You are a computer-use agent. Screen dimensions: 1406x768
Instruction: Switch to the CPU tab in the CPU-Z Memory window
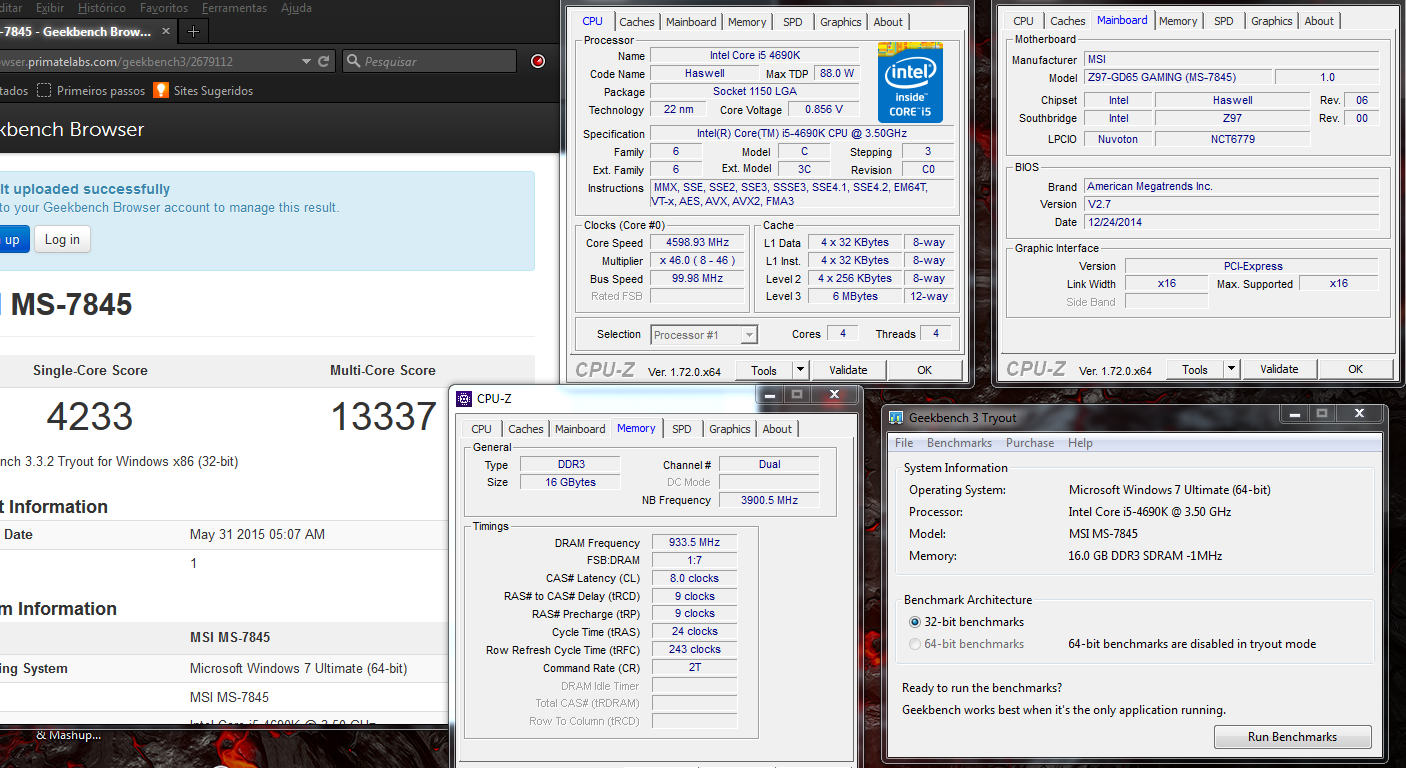click(482, 429)
